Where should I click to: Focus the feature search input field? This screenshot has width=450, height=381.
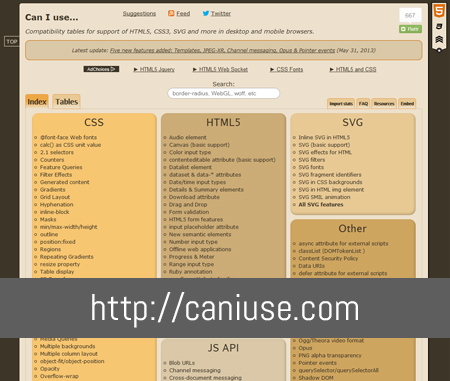coord(223,93)
